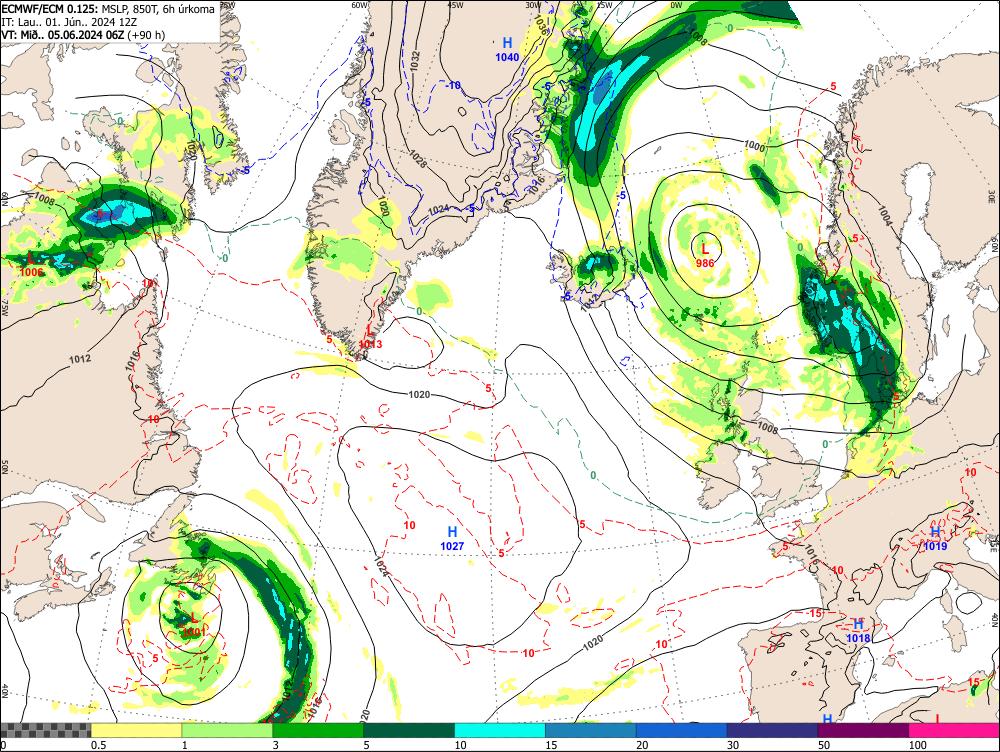Image resolution: width=1000 pixels, height=752 pixels.
Task: Click the purple 50–100 legend swatch
Action: point(864,730)
